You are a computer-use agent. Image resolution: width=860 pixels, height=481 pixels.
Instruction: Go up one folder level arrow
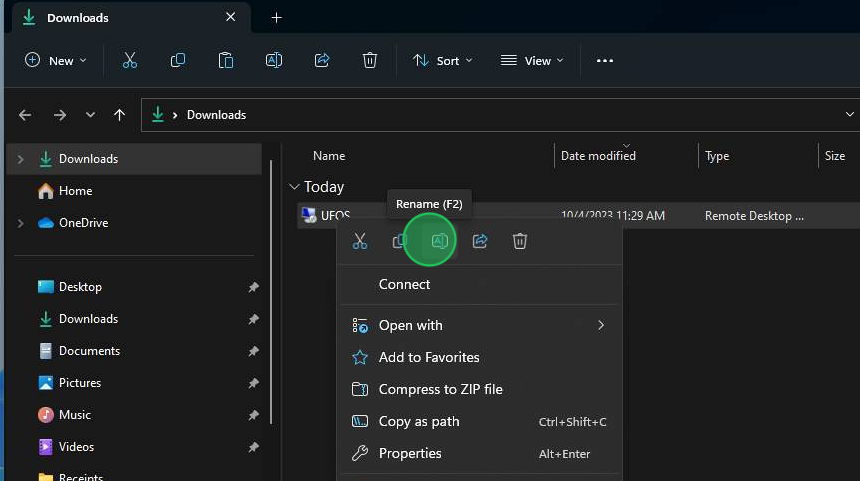point(119,115)
